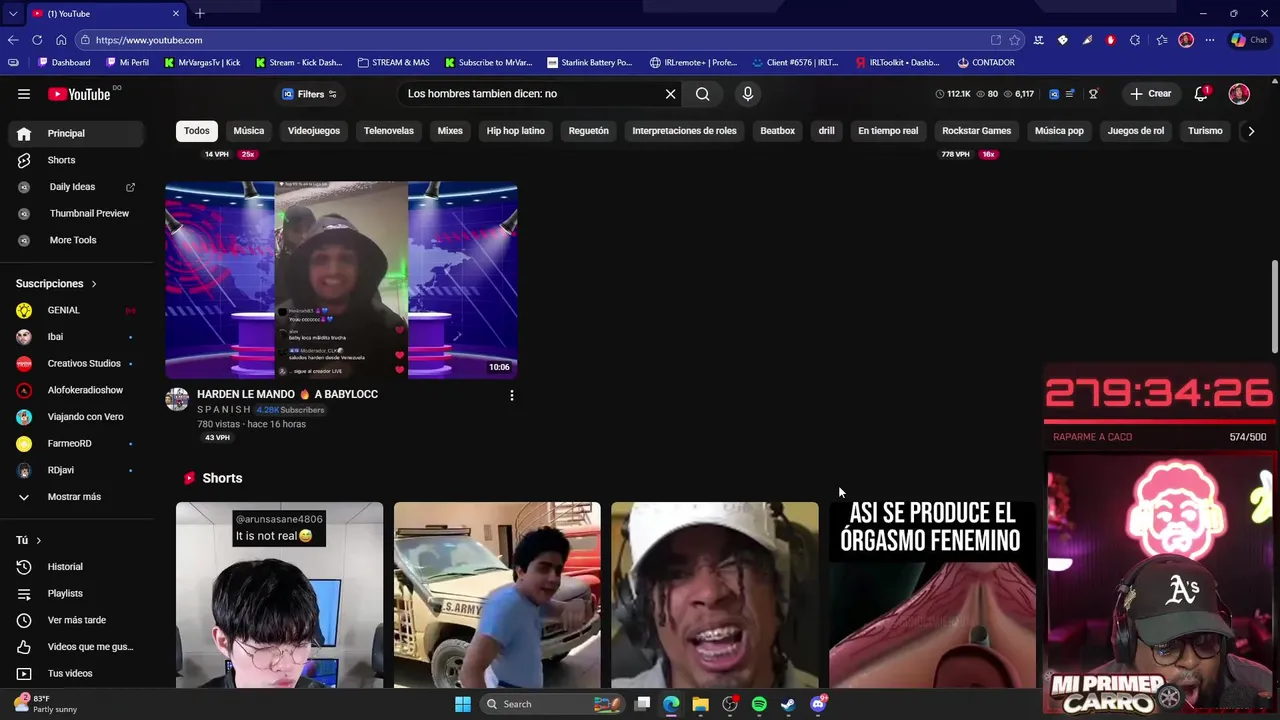This screenshot has width=1280, height=720.
Task: Click the Crear button
Action: [x=1151, y=94]
